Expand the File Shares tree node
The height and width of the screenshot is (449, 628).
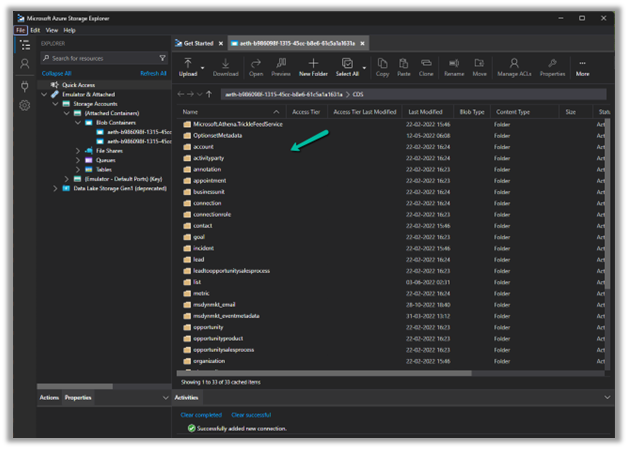pyautogui.click(x=78, y=151)
